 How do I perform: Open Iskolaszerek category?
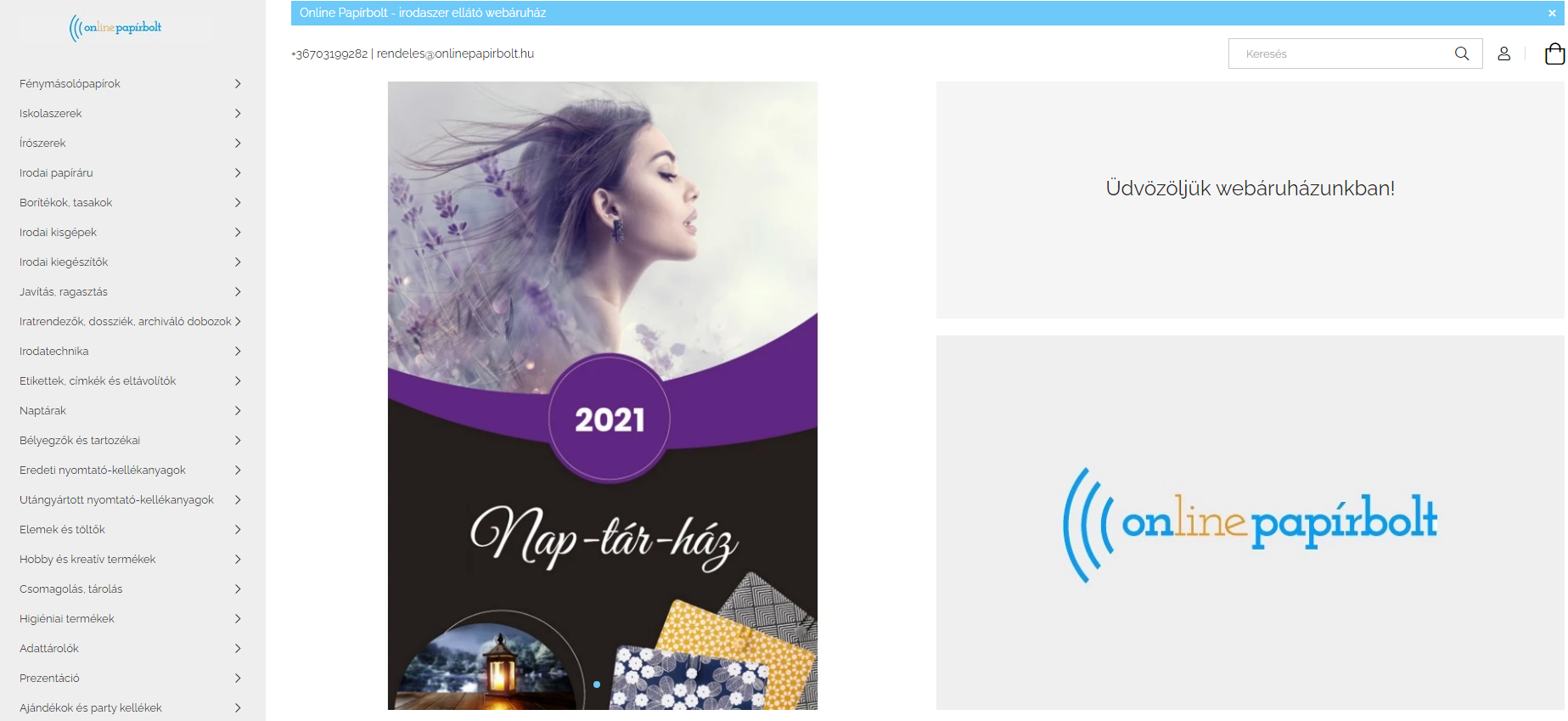pos(51,113)
